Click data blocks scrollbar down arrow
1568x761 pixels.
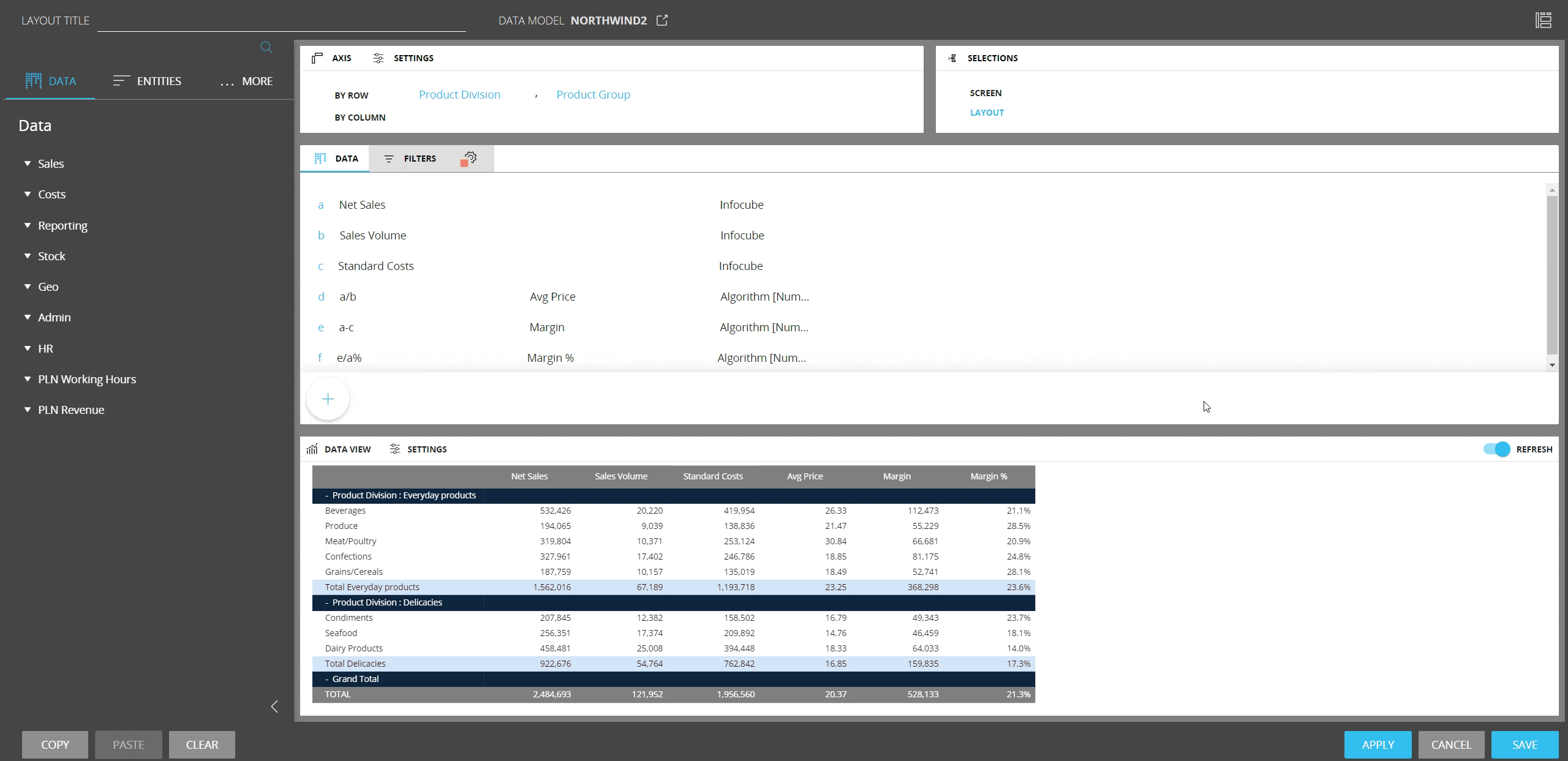[x=1551, y=365]
